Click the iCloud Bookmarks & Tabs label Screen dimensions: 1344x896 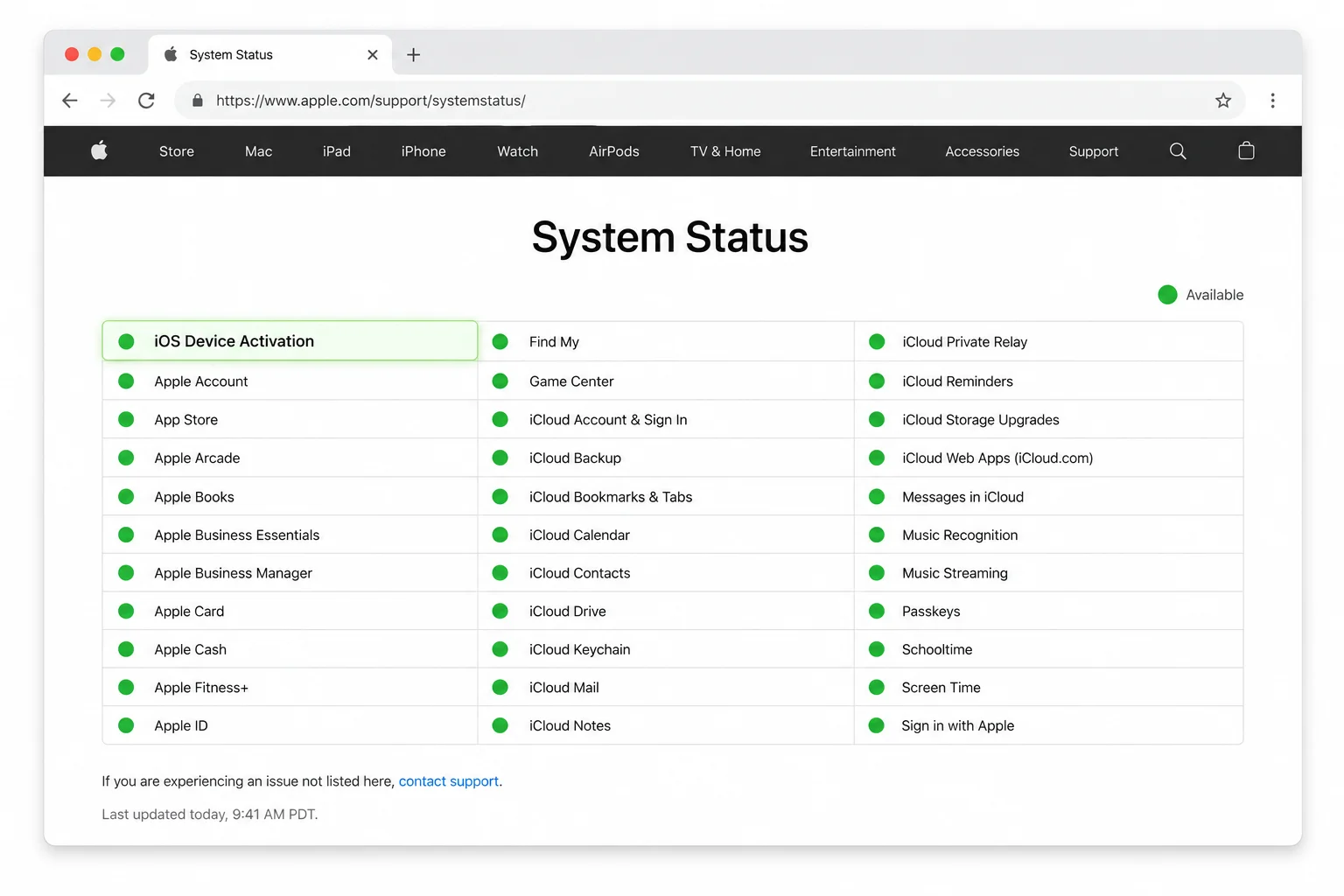(x=611, y=497)
